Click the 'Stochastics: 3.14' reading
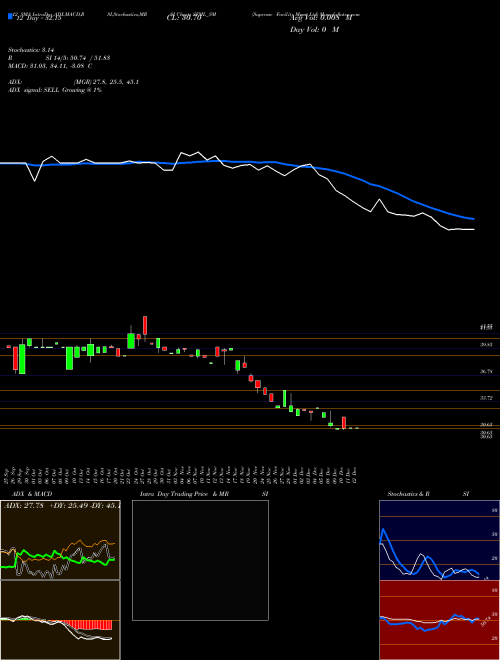This screenshot has width=500, height=660. coord(29,50)
